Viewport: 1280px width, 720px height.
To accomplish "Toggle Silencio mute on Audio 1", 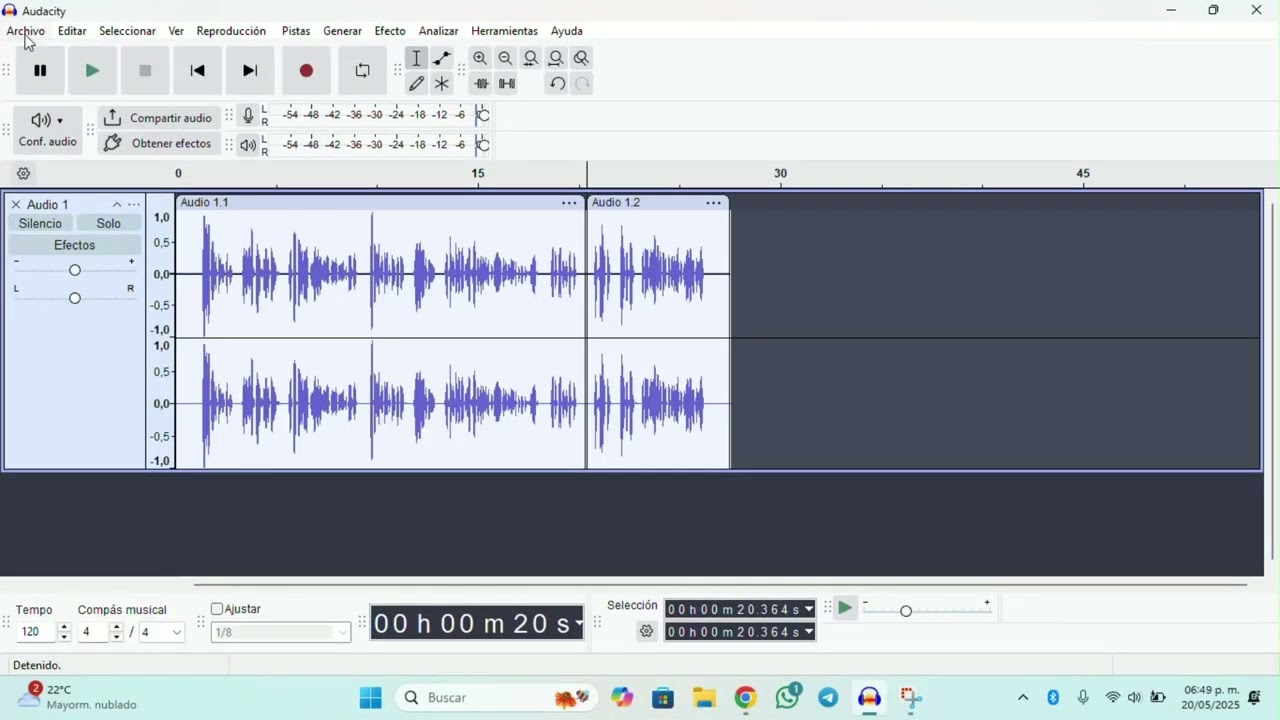I will (40, 224).
